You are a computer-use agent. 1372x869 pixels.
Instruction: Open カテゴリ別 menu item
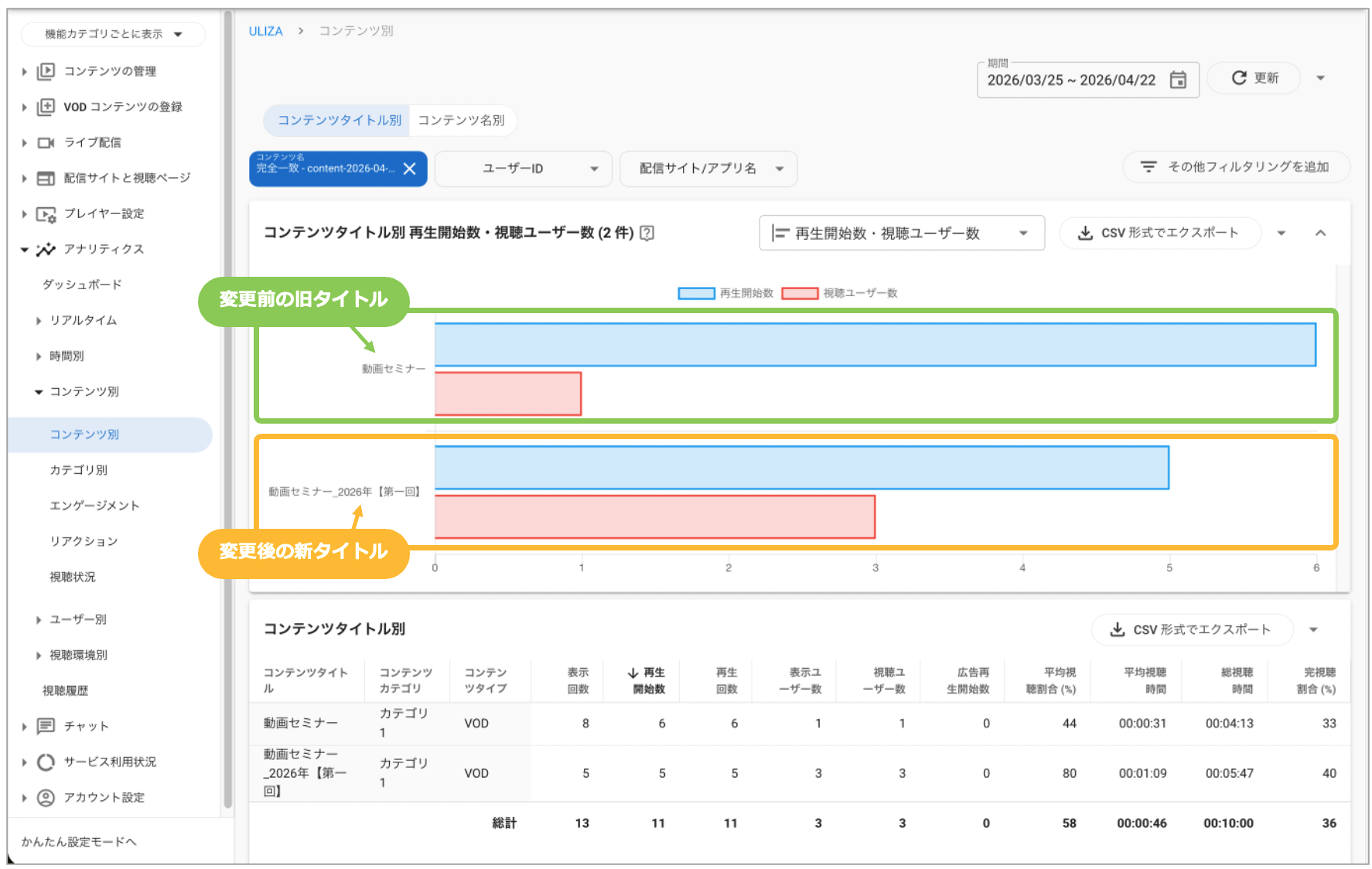click(x=79, y=470)
